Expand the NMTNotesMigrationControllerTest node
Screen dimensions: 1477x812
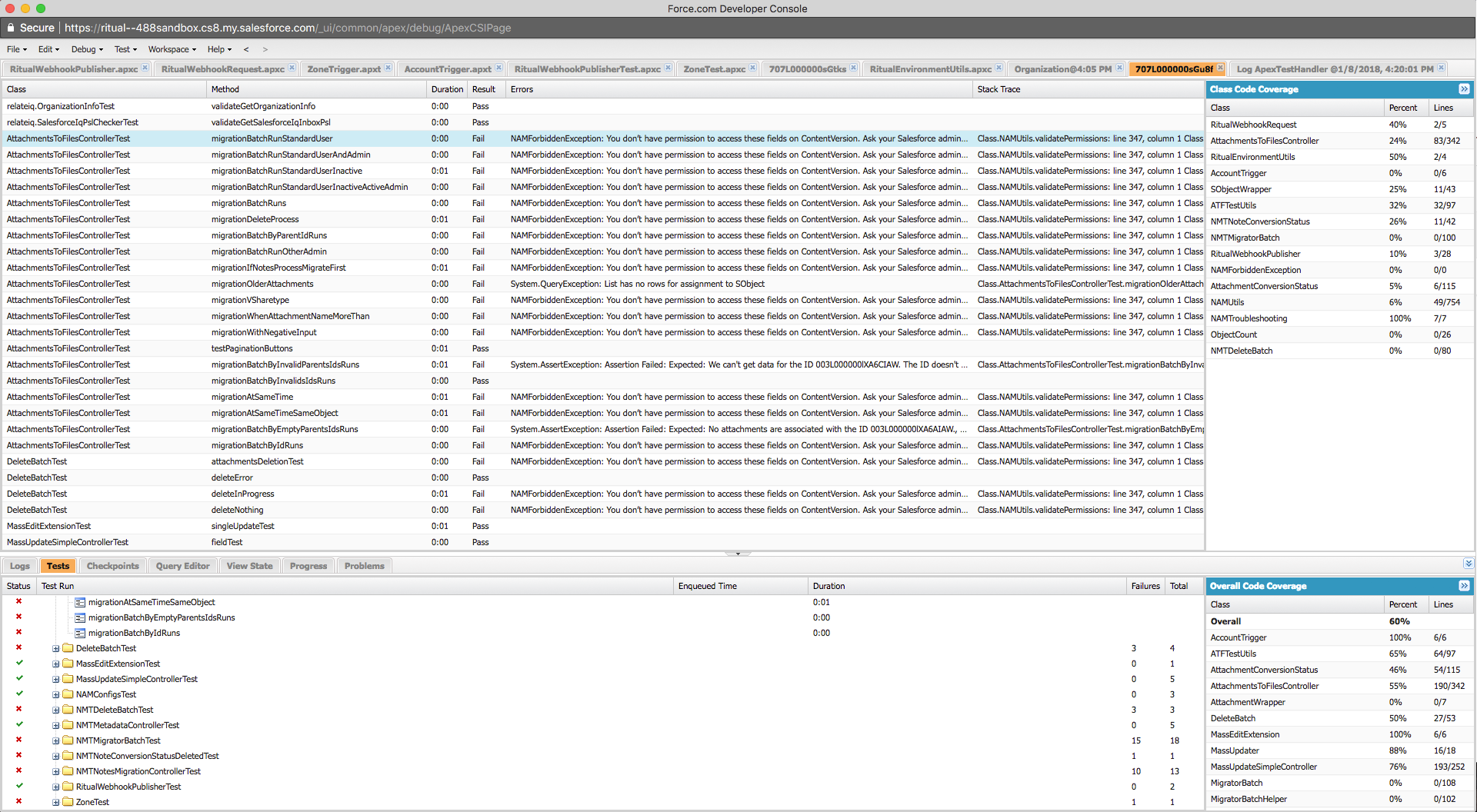point(55,771)
